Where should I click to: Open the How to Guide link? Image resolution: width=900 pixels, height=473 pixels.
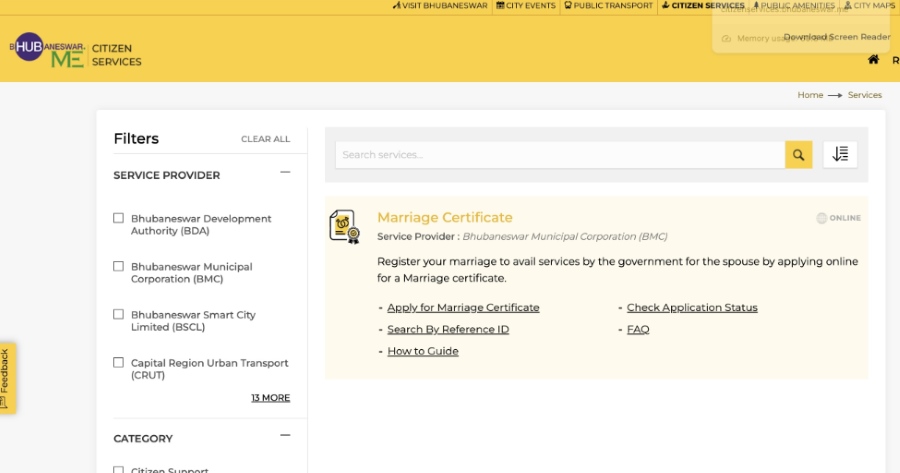(x=423, y=351)
